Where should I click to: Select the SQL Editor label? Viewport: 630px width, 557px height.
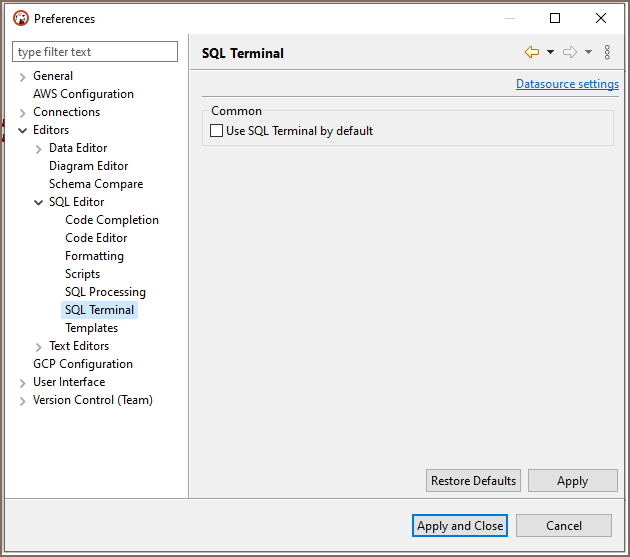[x=76, y=202]
